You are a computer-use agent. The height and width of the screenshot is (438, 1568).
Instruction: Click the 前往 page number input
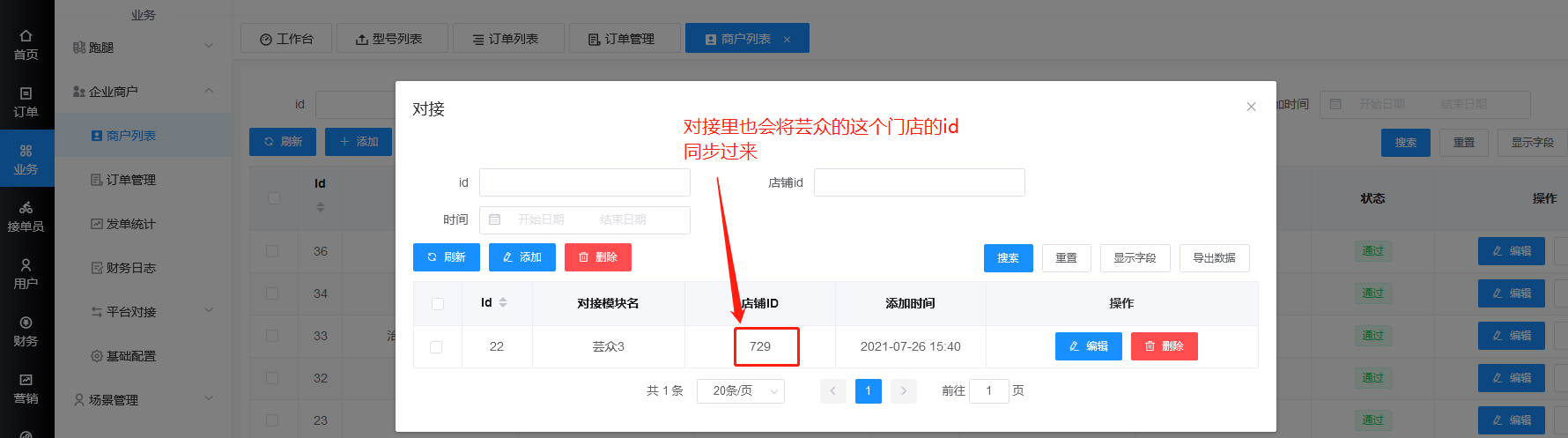988,390
